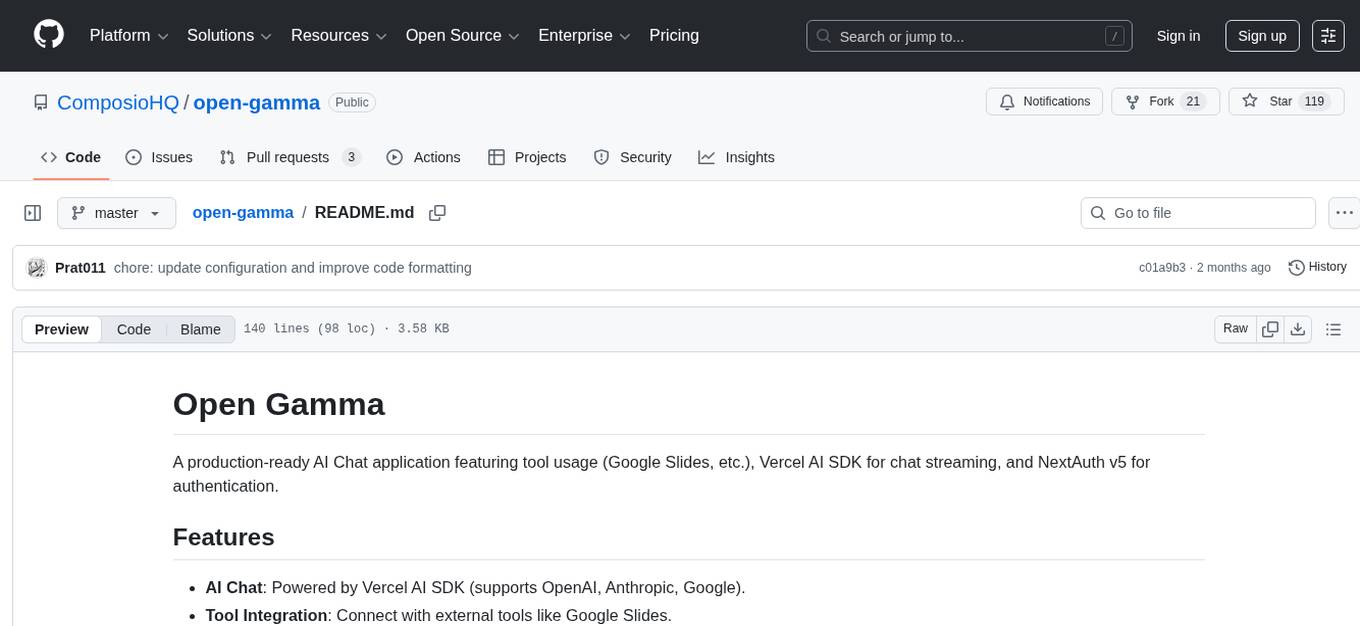Click the Go to file search box
The width and height of the screenshot is (1360, 626).
(x=1197, y=212)
